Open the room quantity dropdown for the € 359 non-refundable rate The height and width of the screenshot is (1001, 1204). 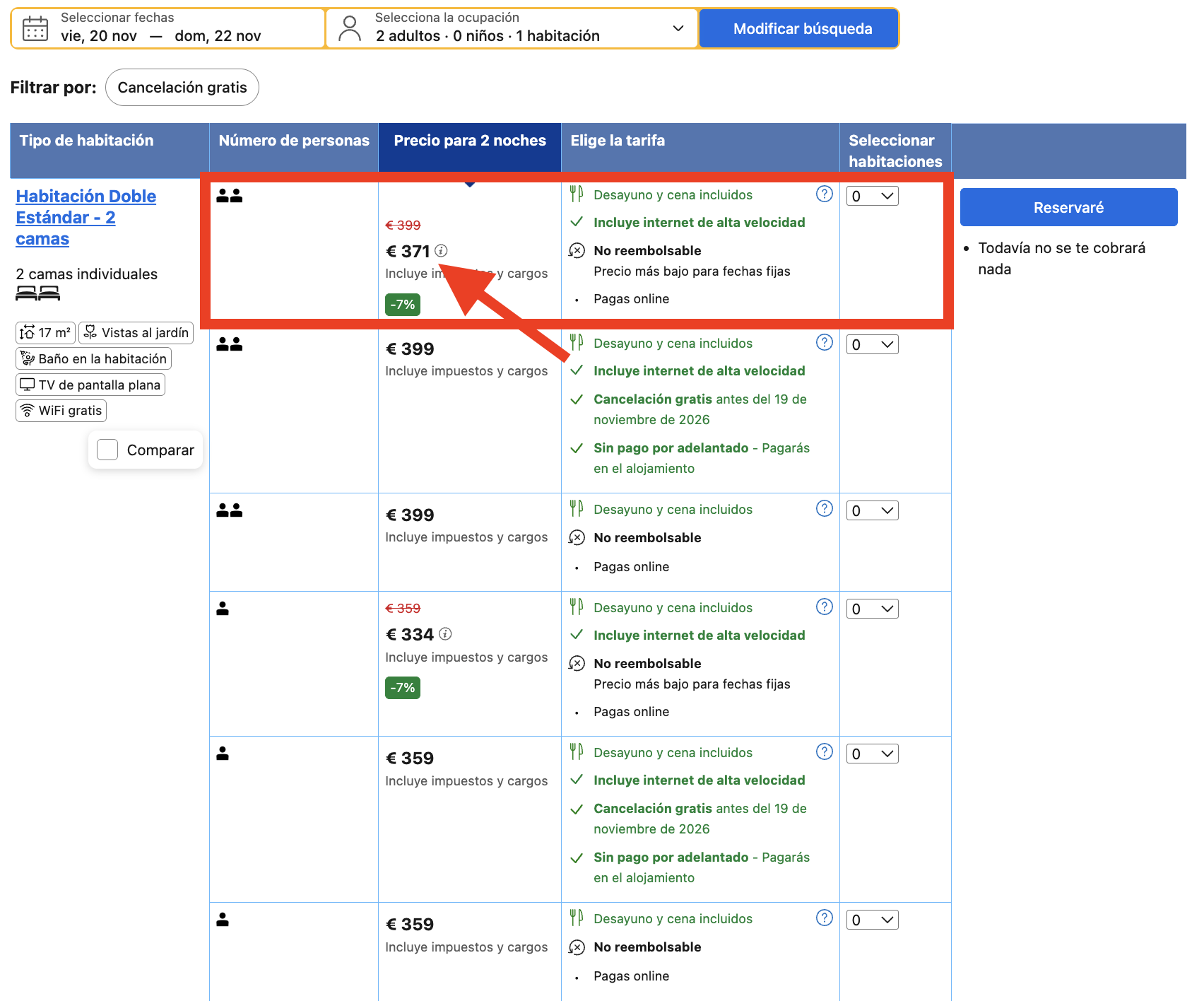[873, 920]
